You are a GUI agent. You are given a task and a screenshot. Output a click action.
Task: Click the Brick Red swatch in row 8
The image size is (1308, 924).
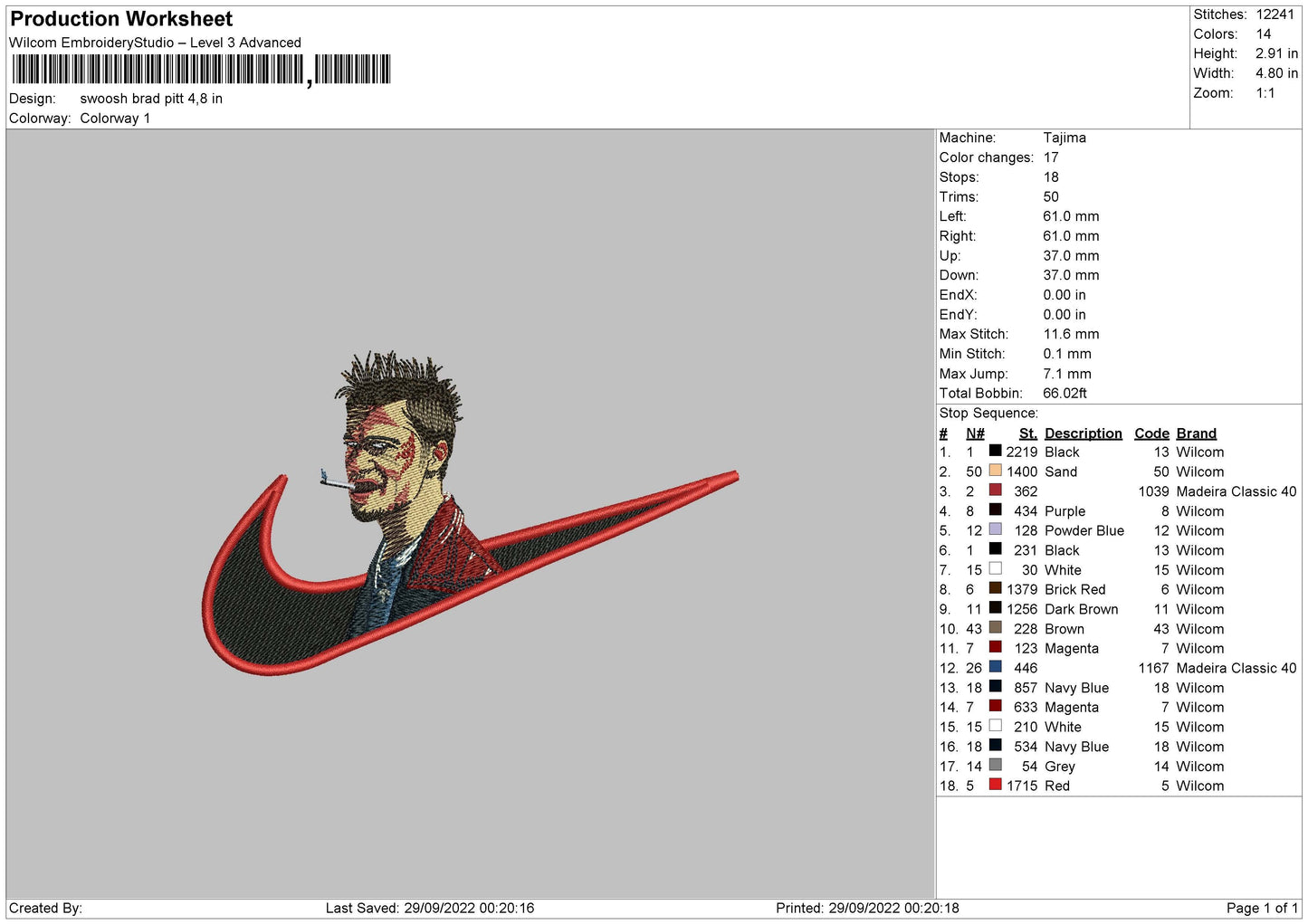pyautogui.click(x=995, y=588)
